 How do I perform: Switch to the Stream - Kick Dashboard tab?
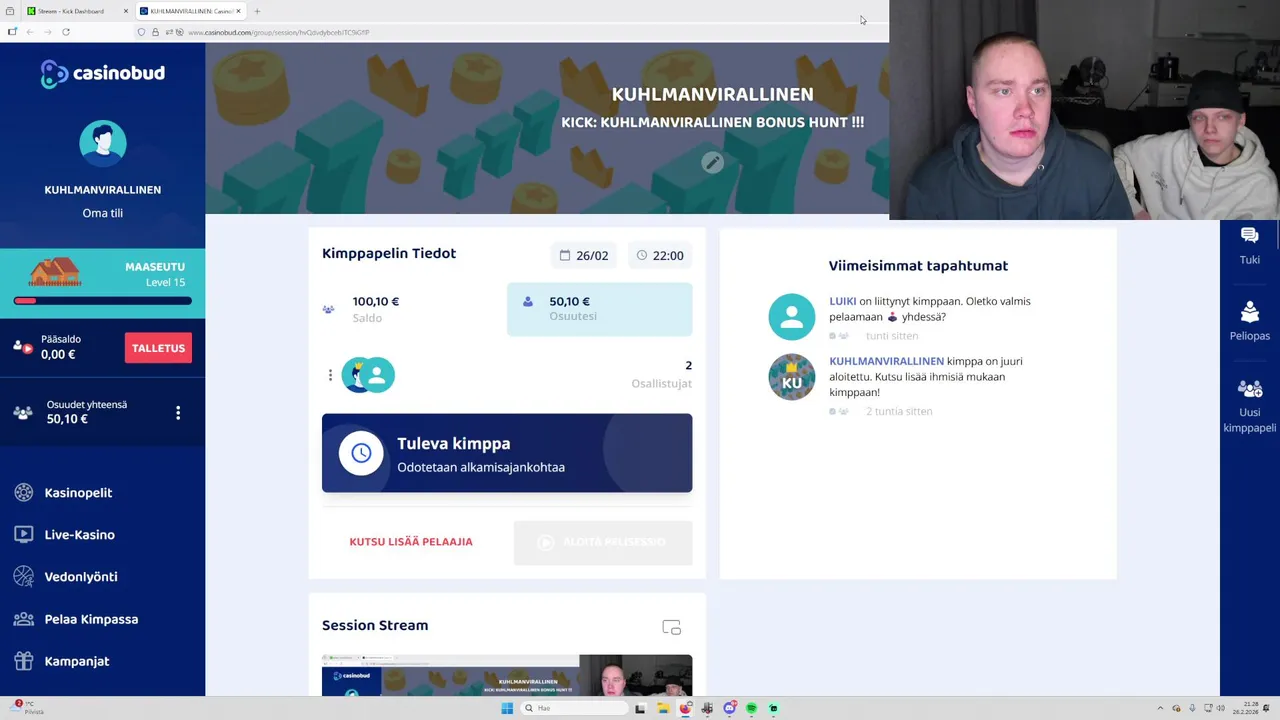point(77,11)
